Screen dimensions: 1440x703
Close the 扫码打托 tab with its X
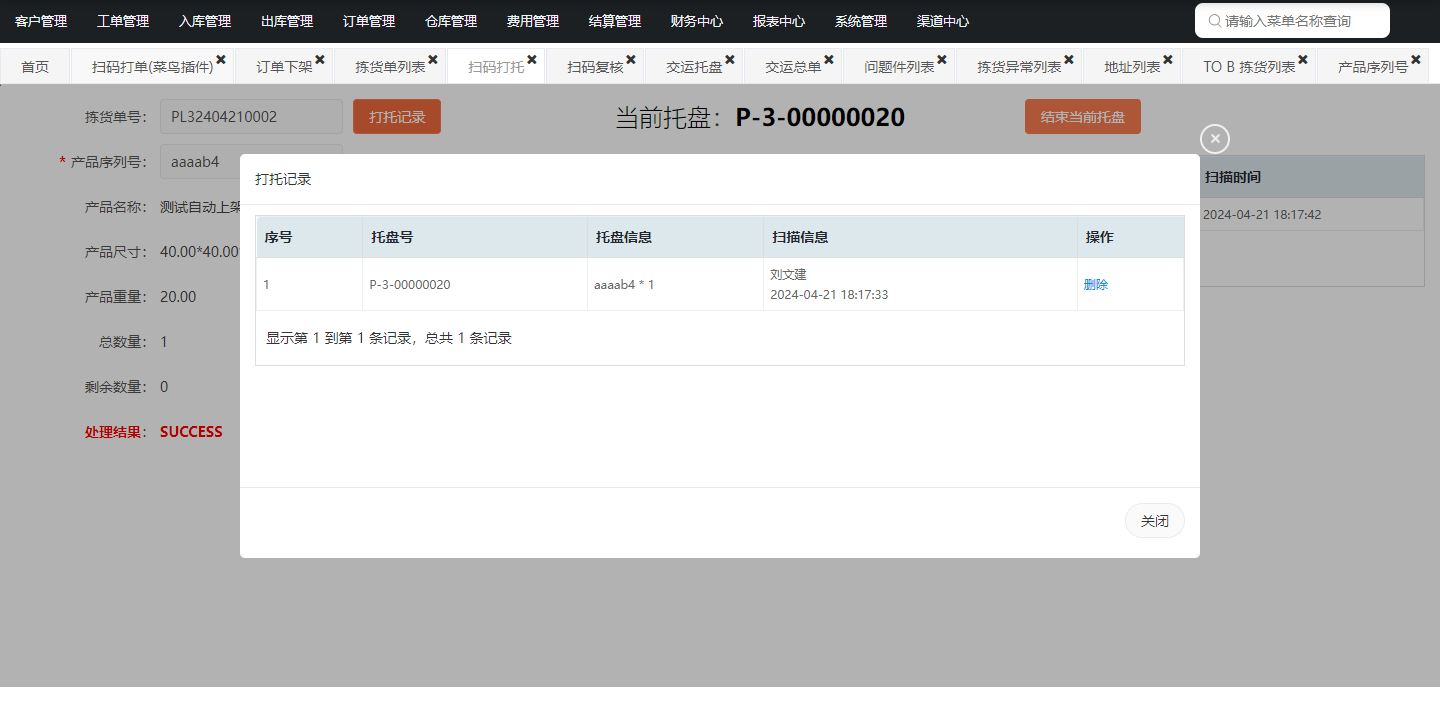(532, 60)
